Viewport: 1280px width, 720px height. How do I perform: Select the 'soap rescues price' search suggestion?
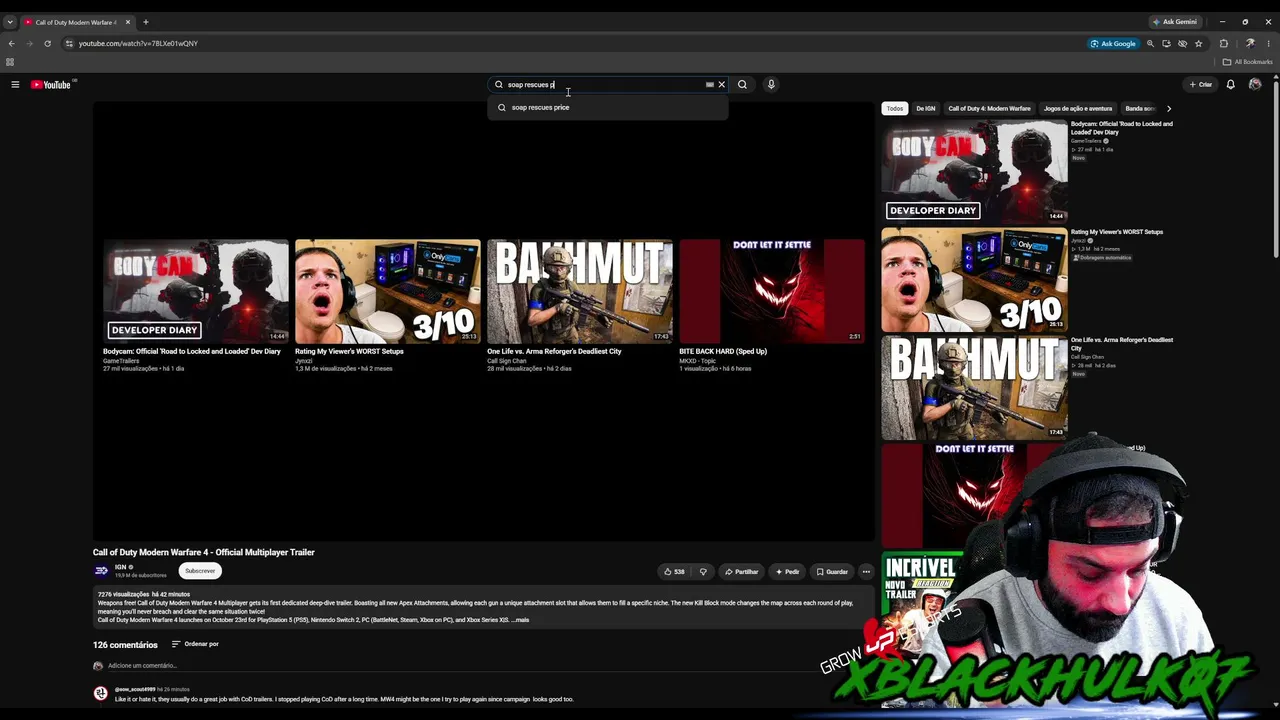pyautogui.click(x=608, y=108)
